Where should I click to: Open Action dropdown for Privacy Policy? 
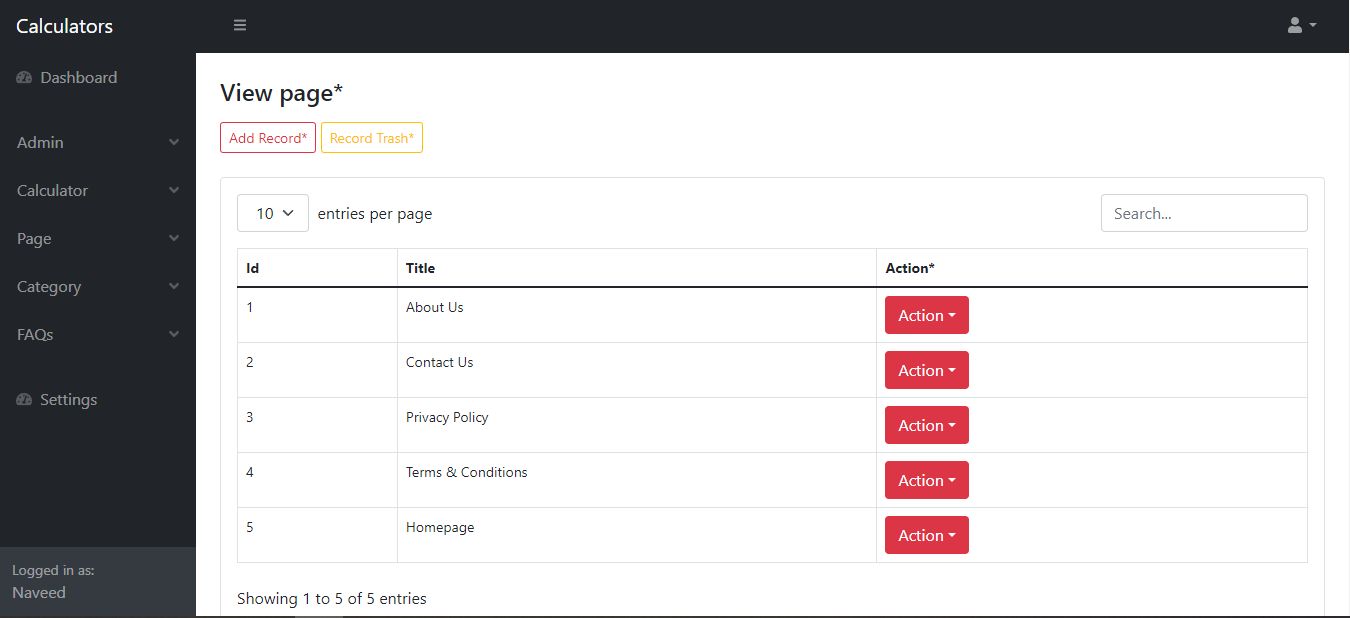[x=926, y=425]
